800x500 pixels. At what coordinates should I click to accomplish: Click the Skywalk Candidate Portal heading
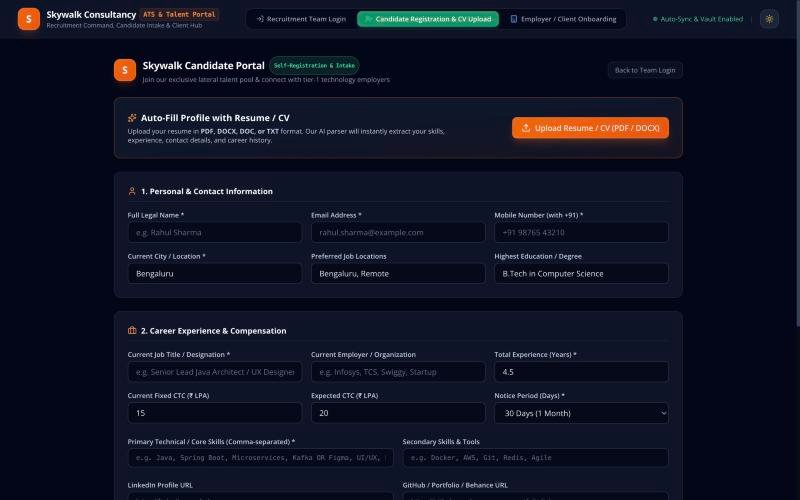[204, 65]
